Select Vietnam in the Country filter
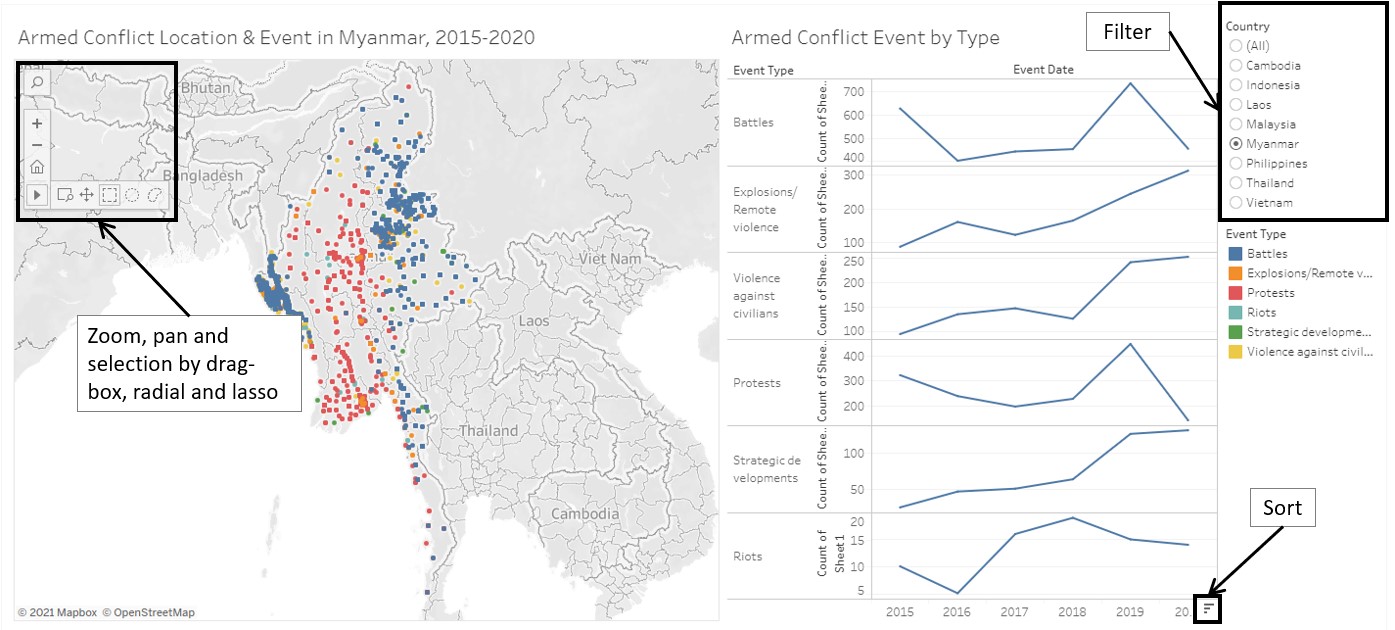Screen dimensions: 1395x630 pyautogui.click(x=1234, y=202)
